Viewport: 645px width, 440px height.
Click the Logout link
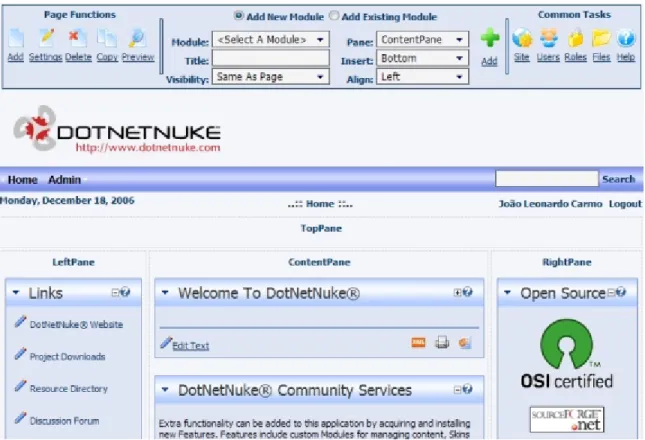(x=625, y=204)
